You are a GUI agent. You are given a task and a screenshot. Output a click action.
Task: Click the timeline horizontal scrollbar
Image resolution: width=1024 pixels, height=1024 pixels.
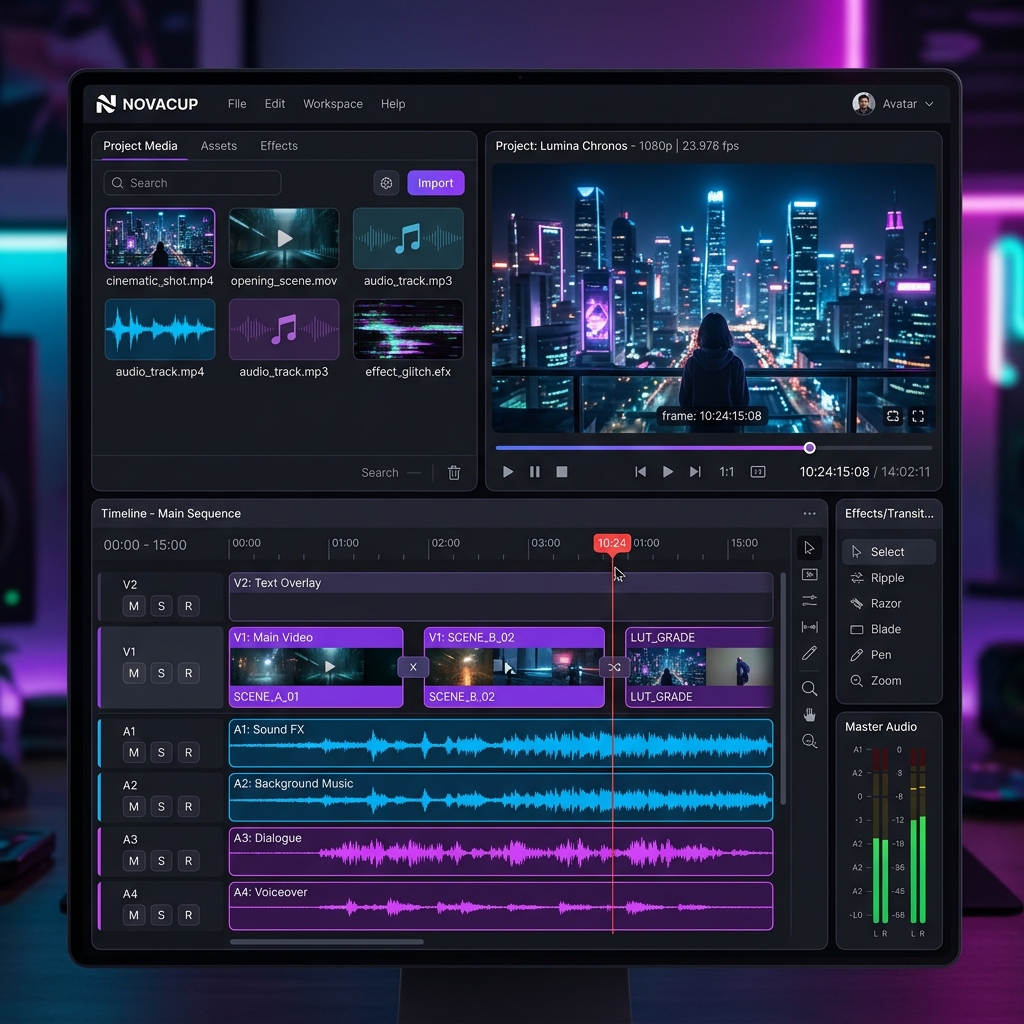click(327, 942)
